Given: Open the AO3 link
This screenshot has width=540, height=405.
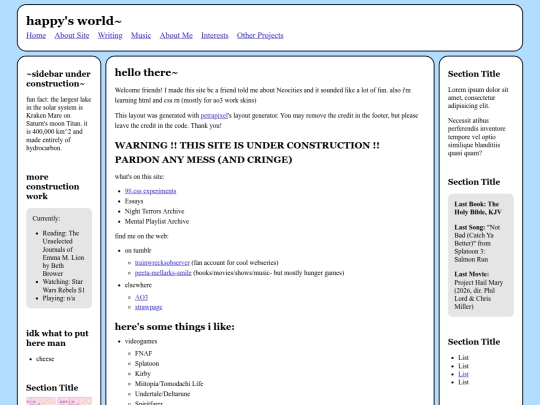Looking at the screenshot, I should click(x=142, y=297).
